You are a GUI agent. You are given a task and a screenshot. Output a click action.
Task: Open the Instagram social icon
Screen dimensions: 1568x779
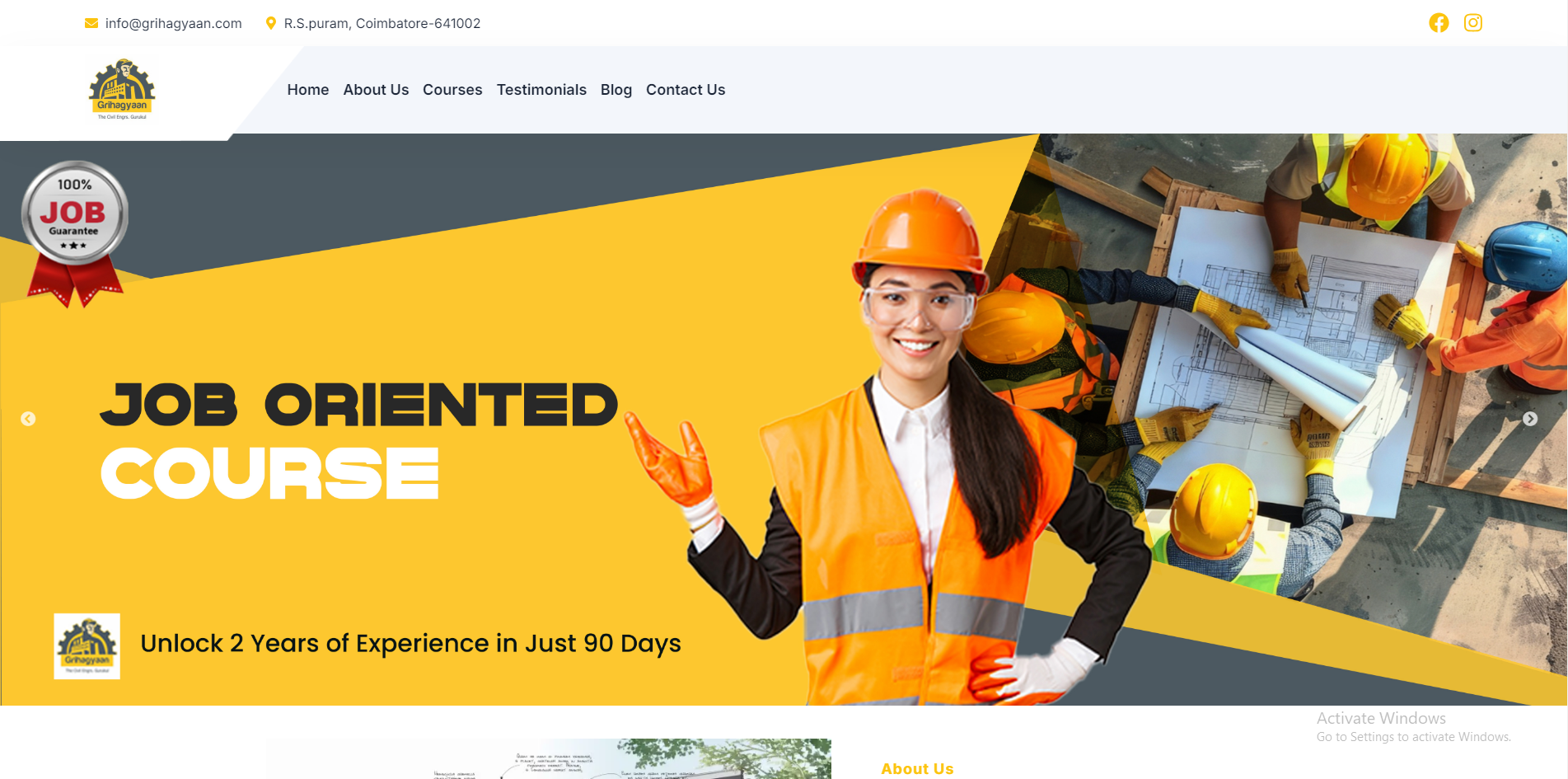click(1473, 23)
